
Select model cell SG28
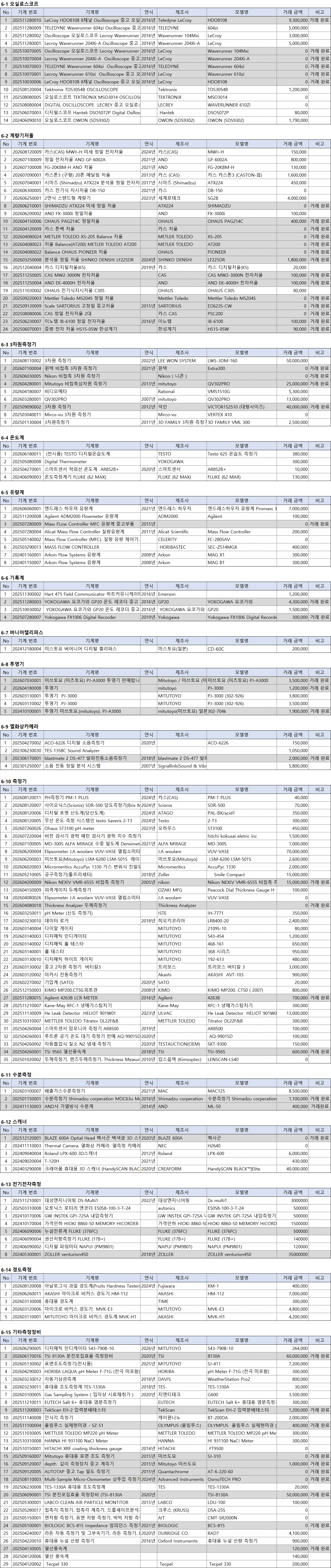coord(241,198)
